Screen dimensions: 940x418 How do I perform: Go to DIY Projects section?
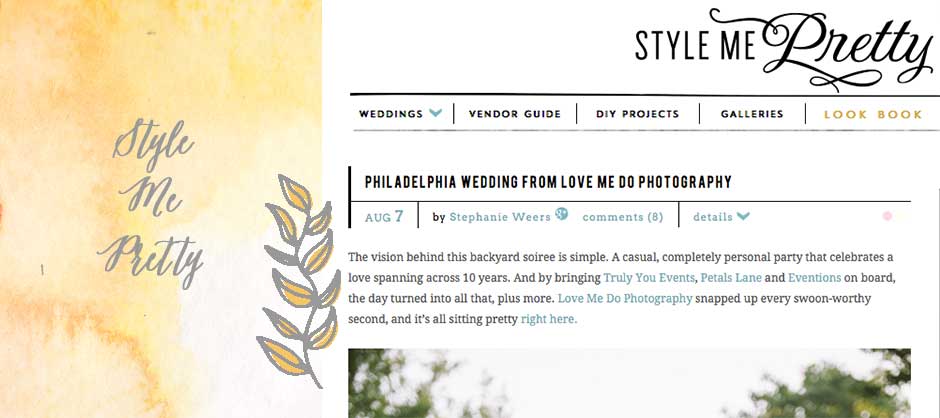coord(637,114)
